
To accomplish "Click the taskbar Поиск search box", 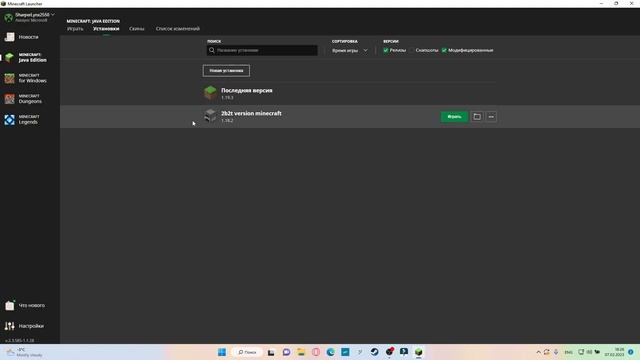I will 247,352.
